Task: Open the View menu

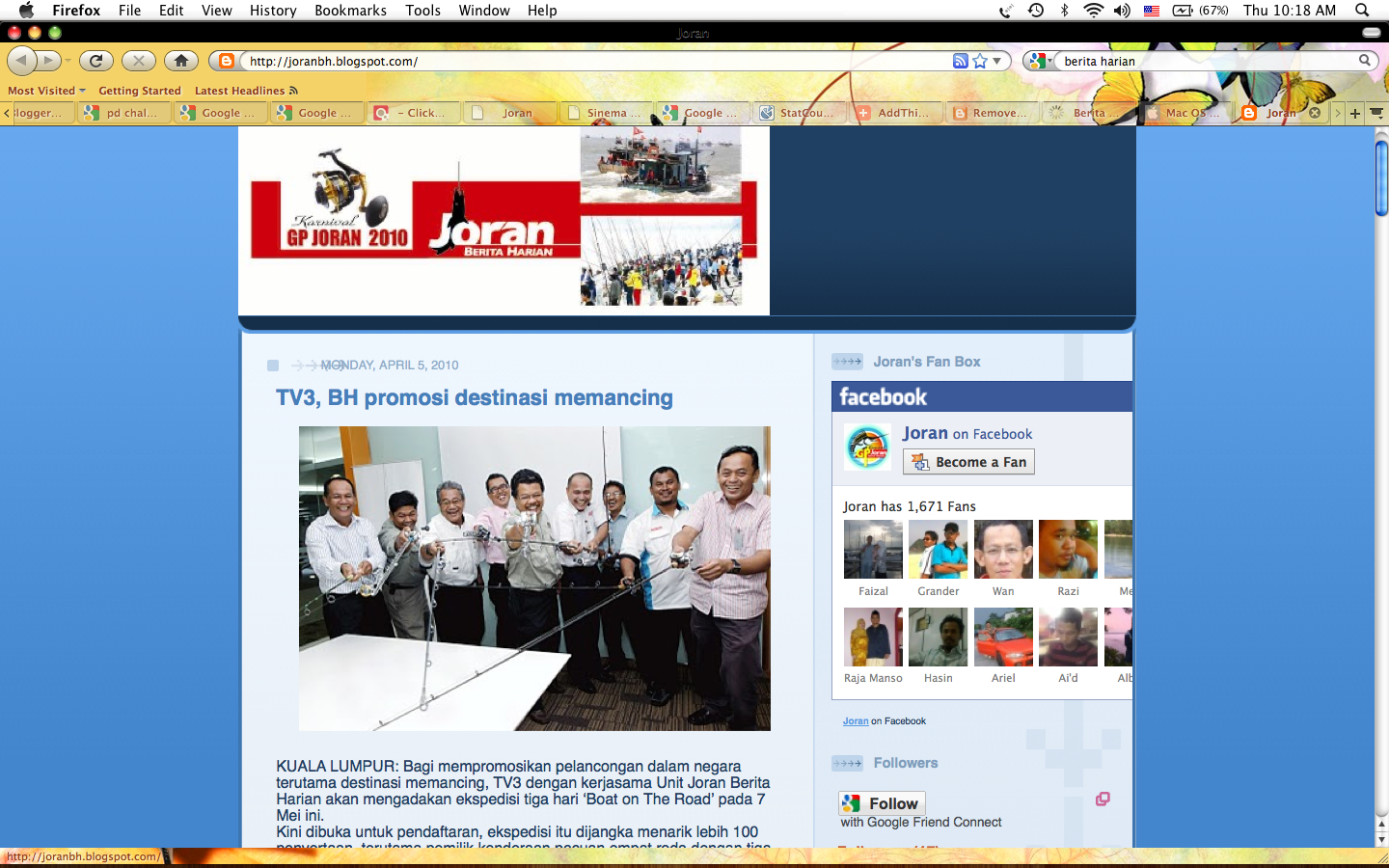Action: (x=216, y=10)
